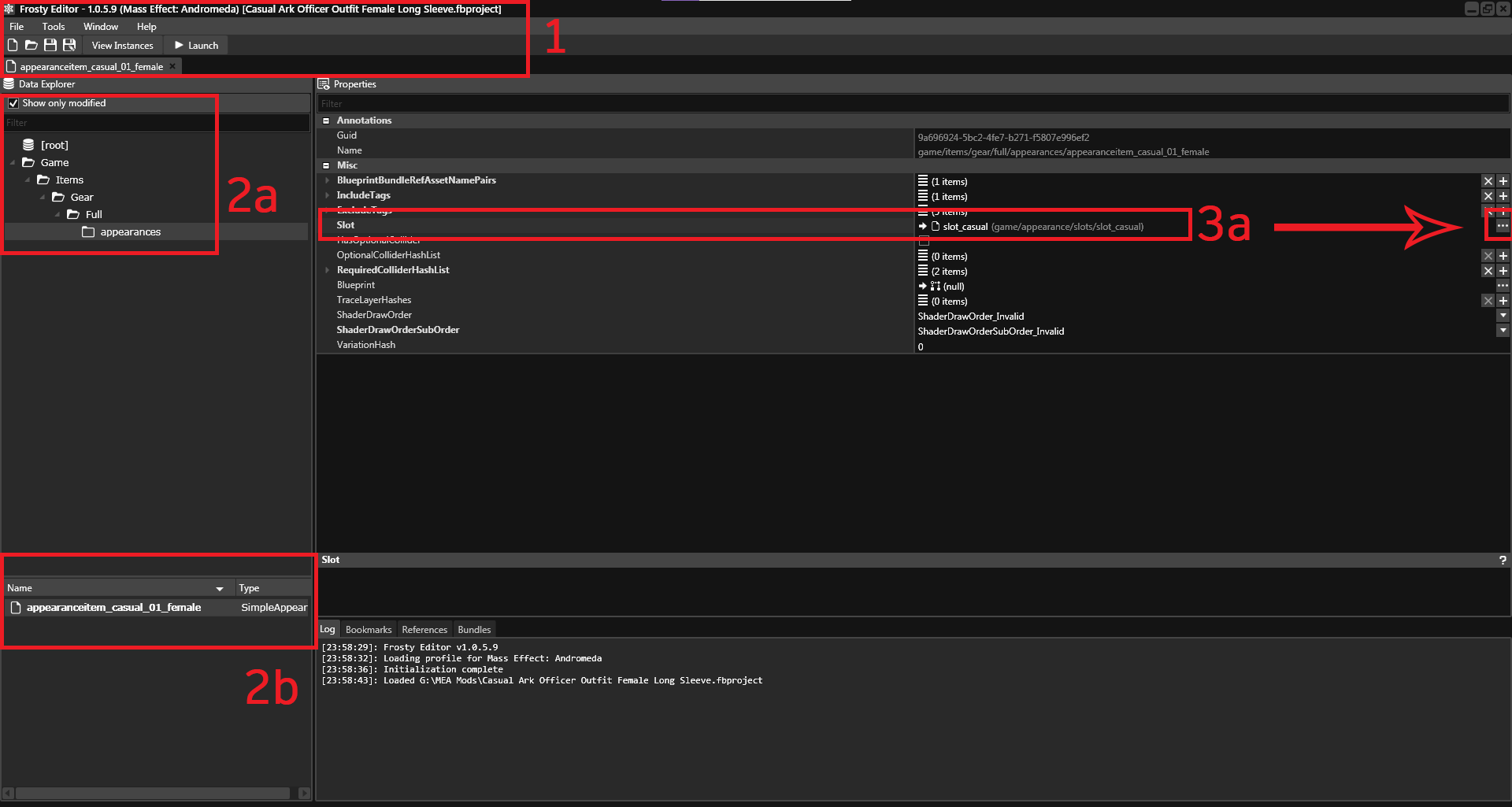This screenshot has width=1512, height=807.
Task: Open the File menu
Action: click(17, 27)
